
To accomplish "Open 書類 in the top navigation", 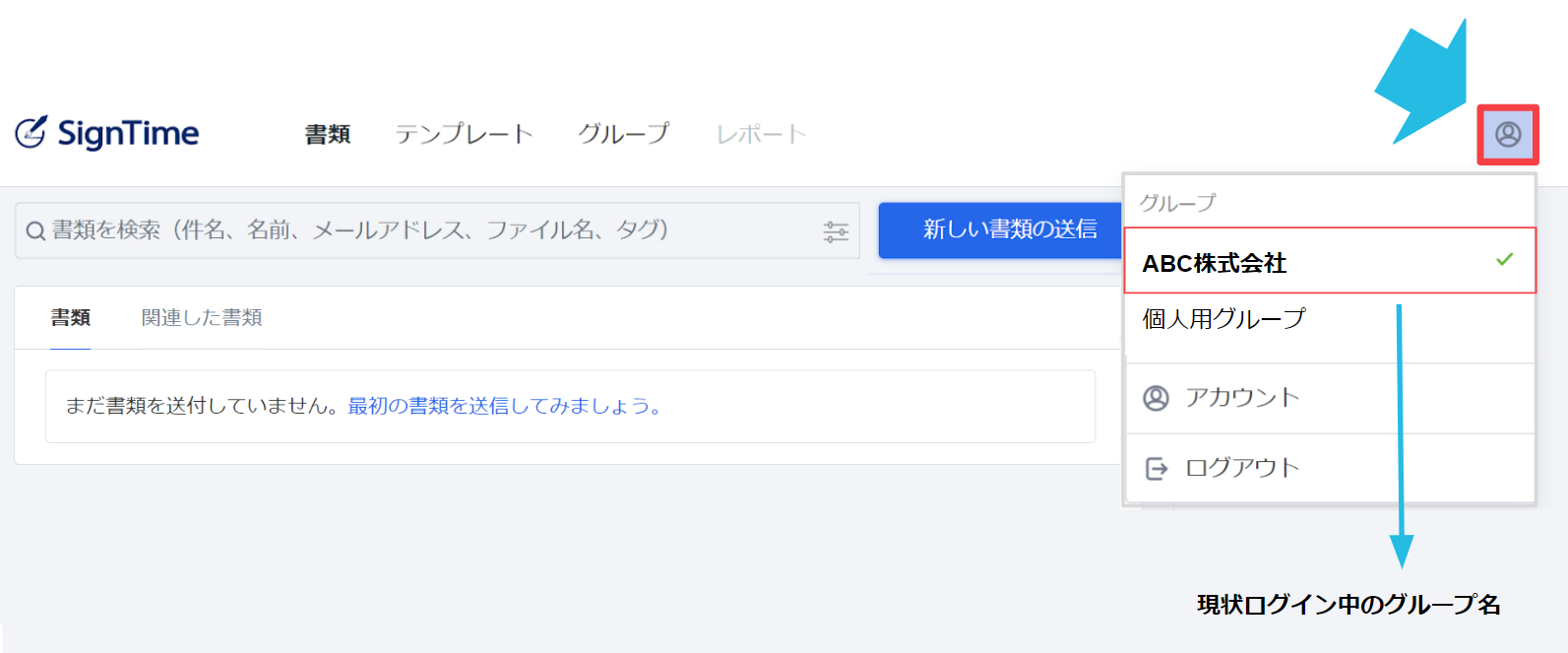I will click(x=328, y=134).
